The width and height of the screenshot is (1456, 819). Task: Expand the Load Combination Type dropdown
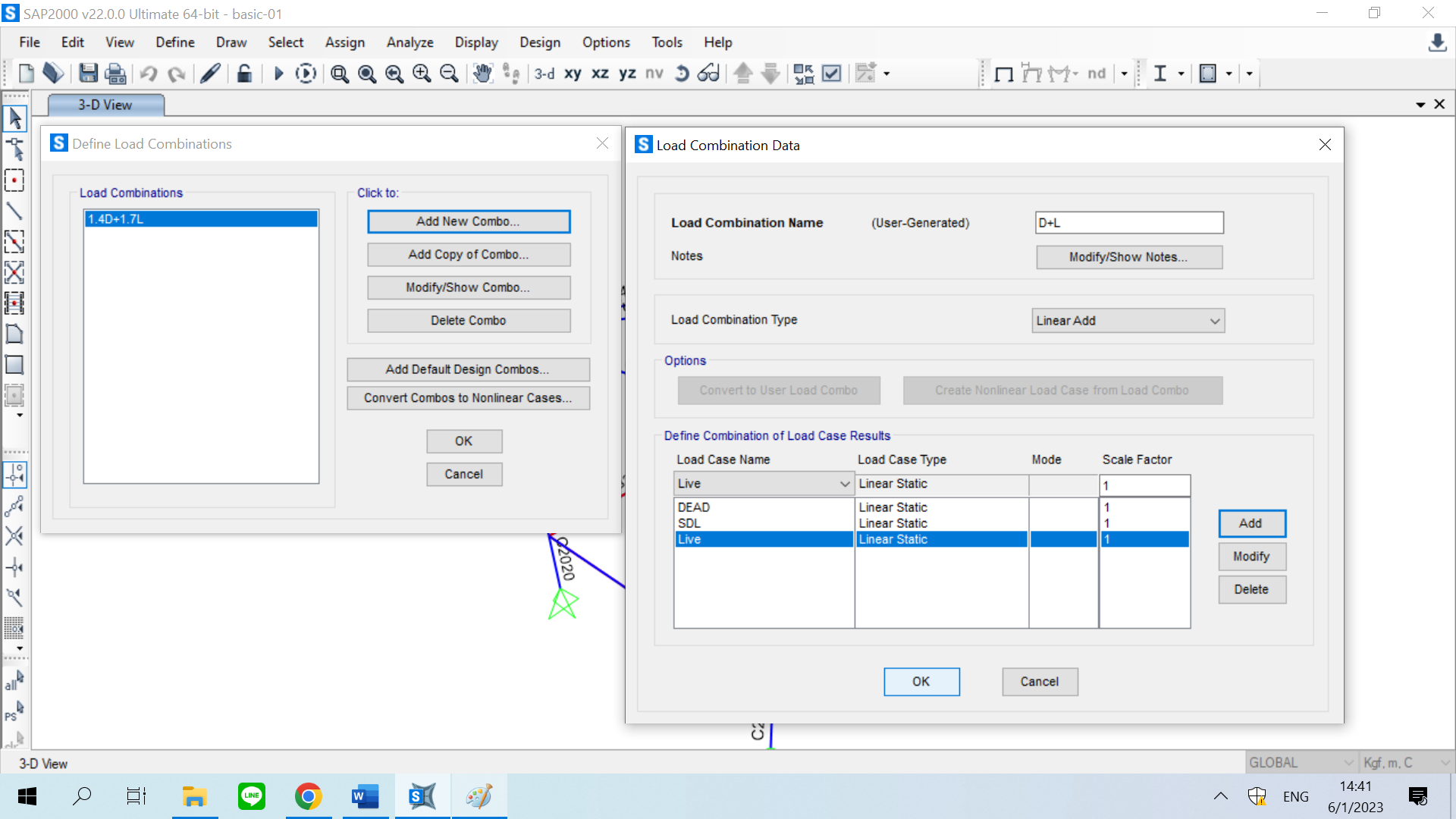(1128, 321)
